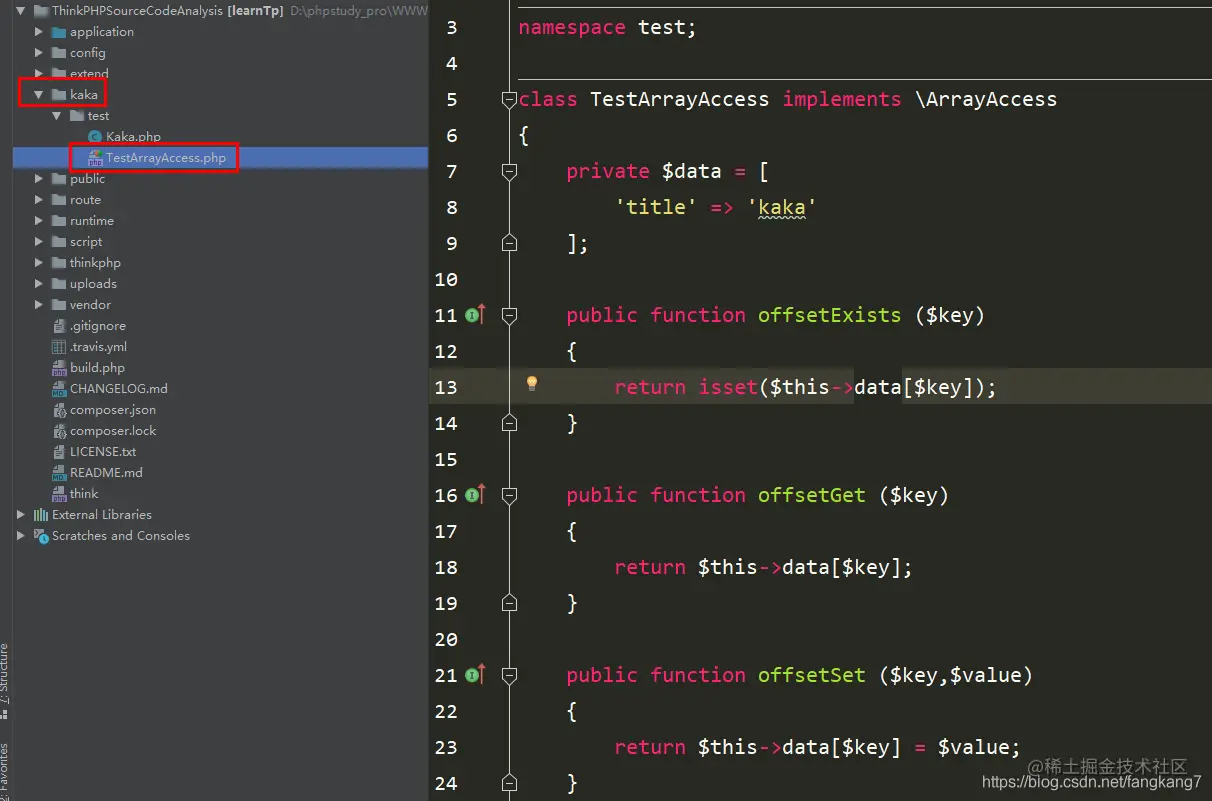Collapse the test folder arrow
Image resolution: width=1212 pixels, height=801 pixels.
[x=57, y=116]
